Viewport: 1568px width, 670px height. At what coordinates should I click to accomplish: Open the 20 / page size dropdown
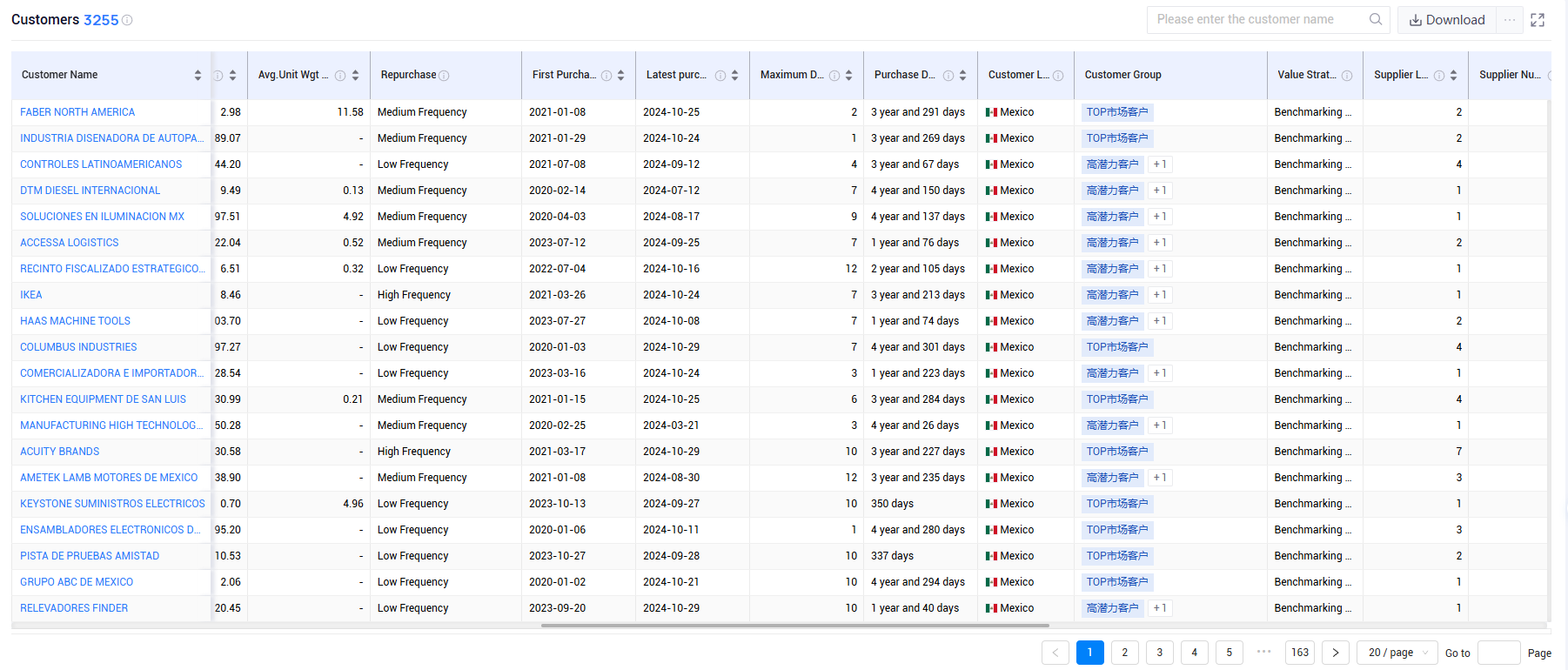point(1398,653)
